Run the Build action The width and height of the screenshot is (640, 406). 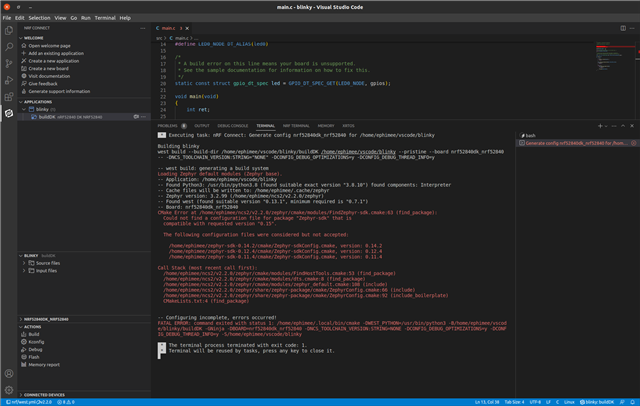tap(33, 334)
